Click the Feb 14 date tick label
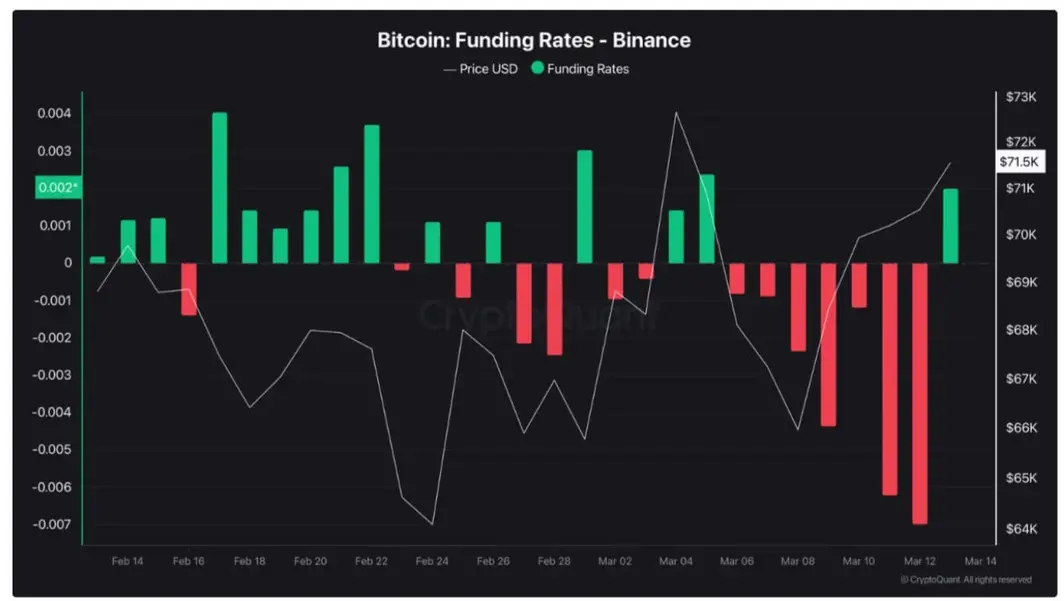The width and height of the screenshot is (1064, 601). 128,561
